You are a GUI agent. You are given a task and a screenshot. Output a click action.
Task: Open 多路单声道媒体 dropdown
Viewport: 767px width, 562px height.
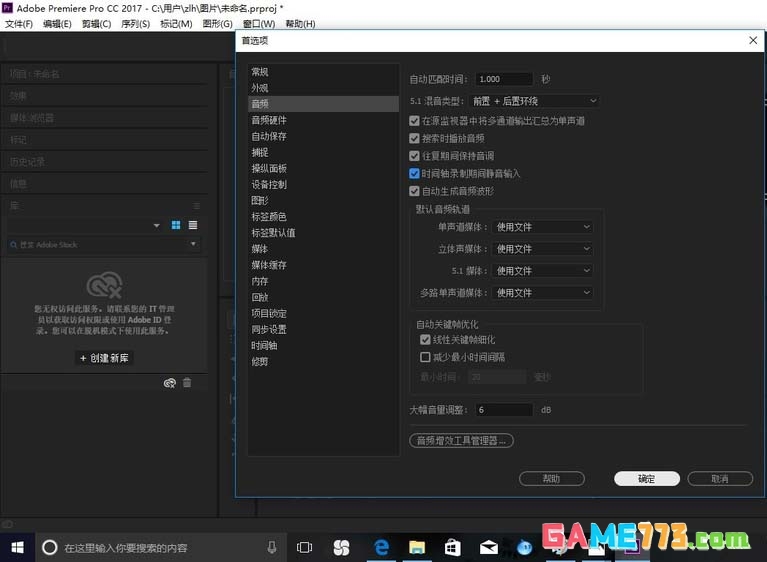tap(542, 292)
